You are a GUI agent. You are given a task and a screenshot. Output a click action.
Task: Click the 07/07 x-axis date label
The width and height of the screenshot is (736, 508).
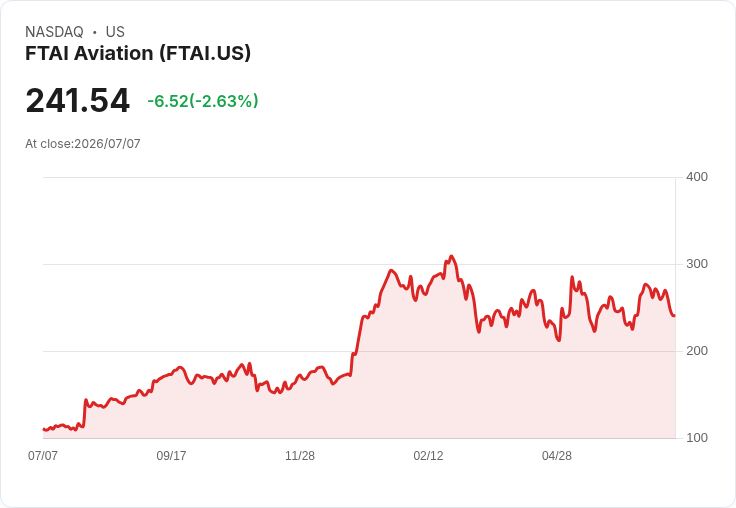point(43,456)
